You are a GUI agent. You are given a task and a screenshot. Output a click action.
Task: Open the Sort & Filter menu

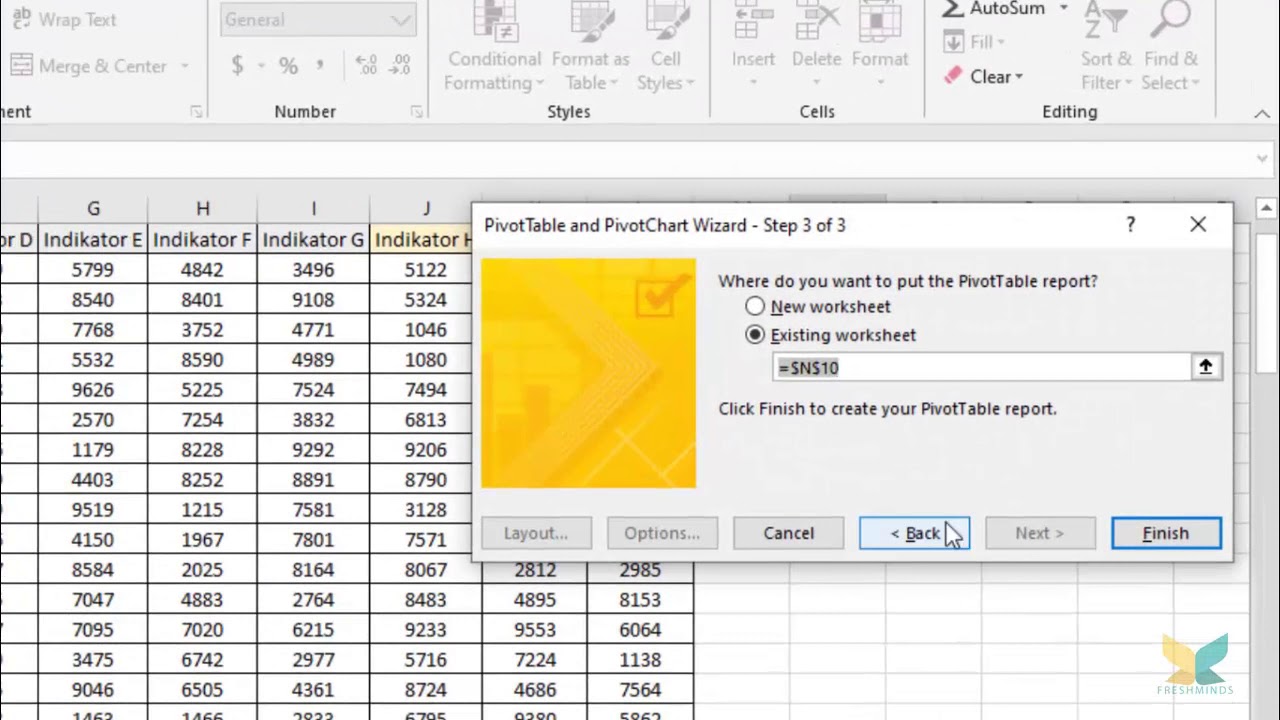pos(1105,47)
